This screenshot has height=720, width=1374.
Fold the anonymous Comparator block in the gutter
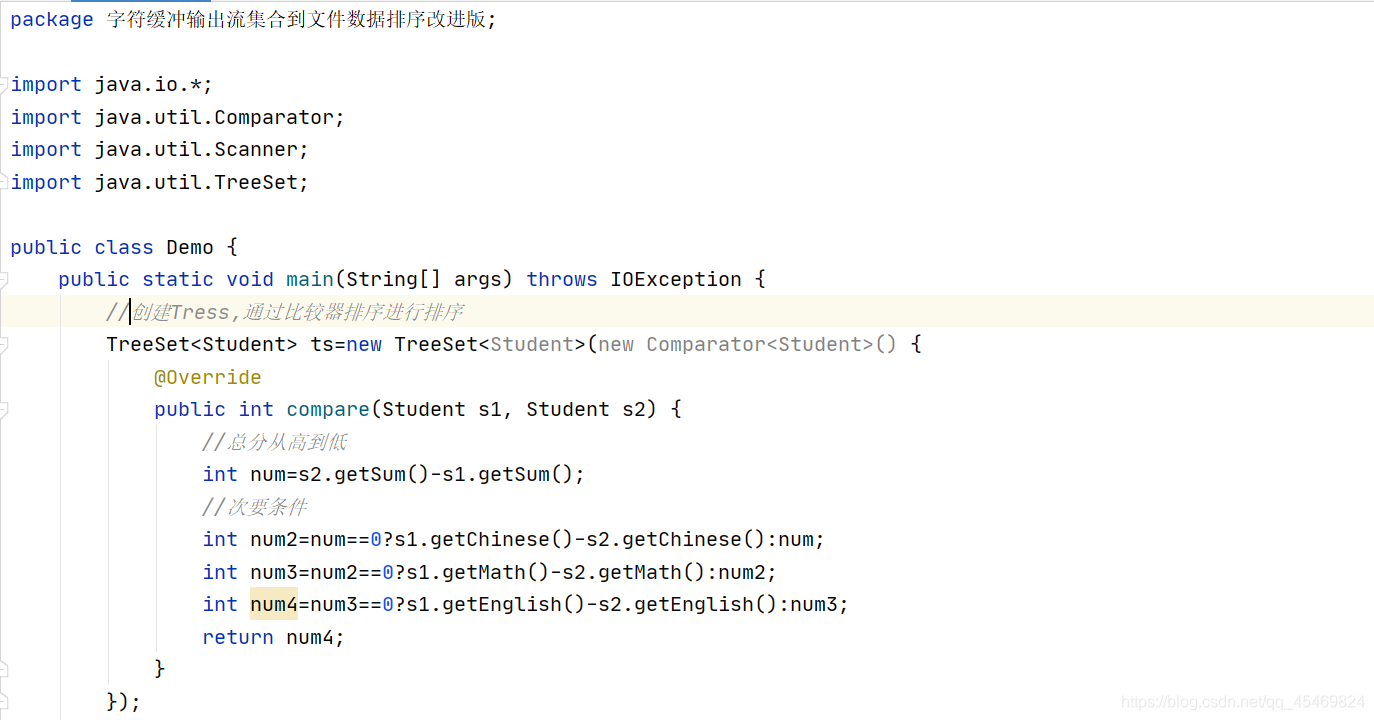tap(4, 345)
